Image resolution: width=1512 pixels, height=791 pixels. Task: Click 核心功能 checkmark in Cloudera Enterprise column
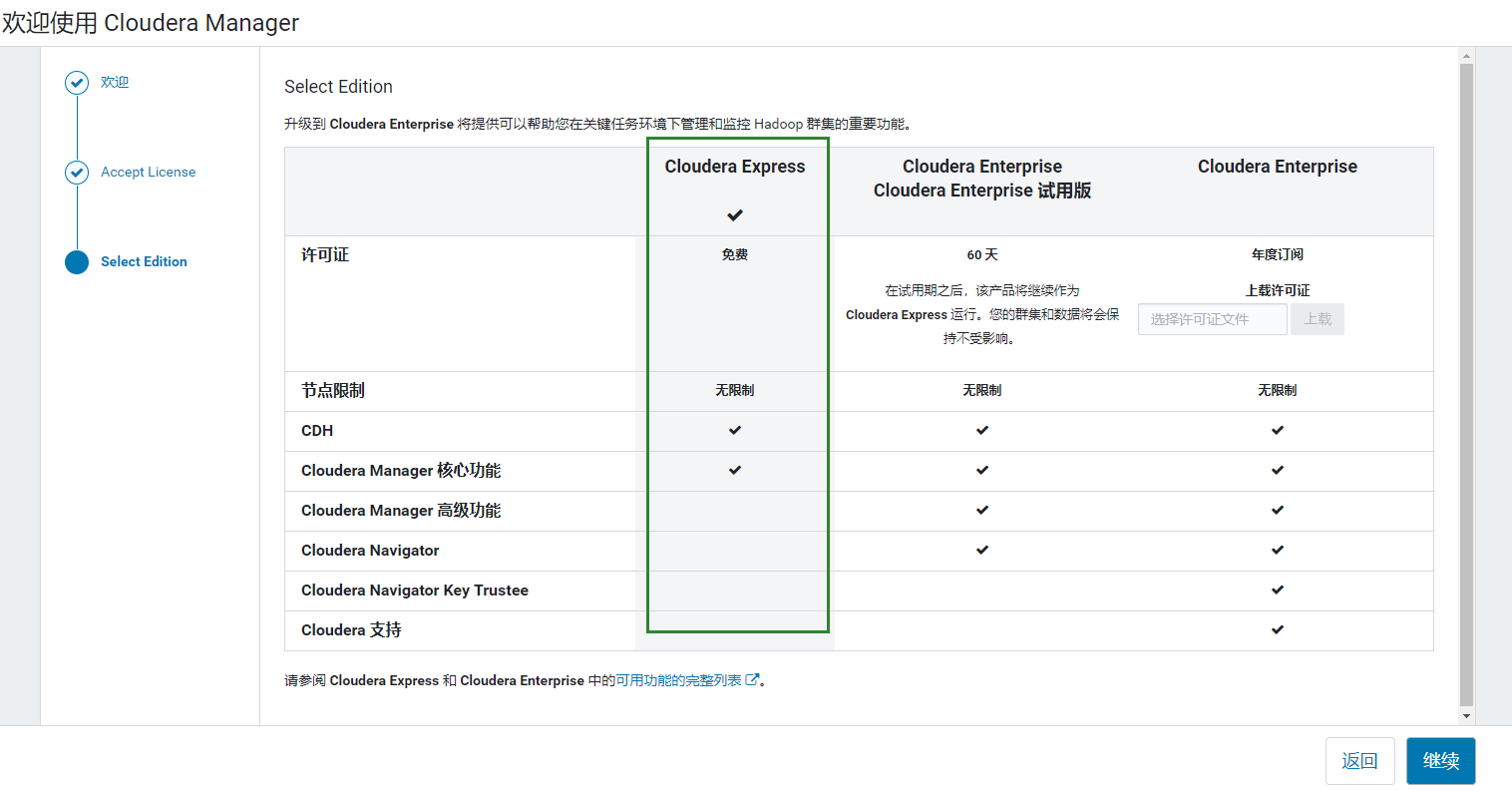tap(1278, 470)
